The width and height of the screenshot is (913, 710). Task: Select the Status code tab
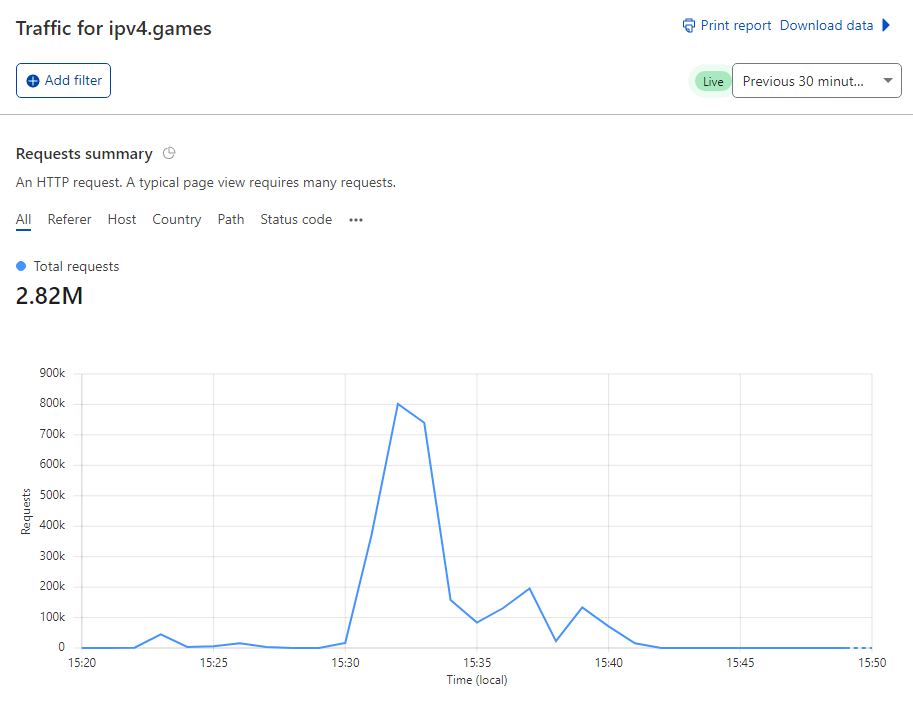(x=296, y=220)
